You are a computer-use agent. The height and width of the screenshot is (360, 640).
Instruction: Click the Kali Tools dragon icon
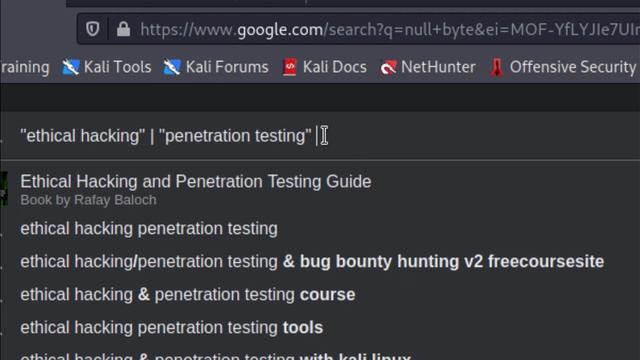click(x=71, y=67)
